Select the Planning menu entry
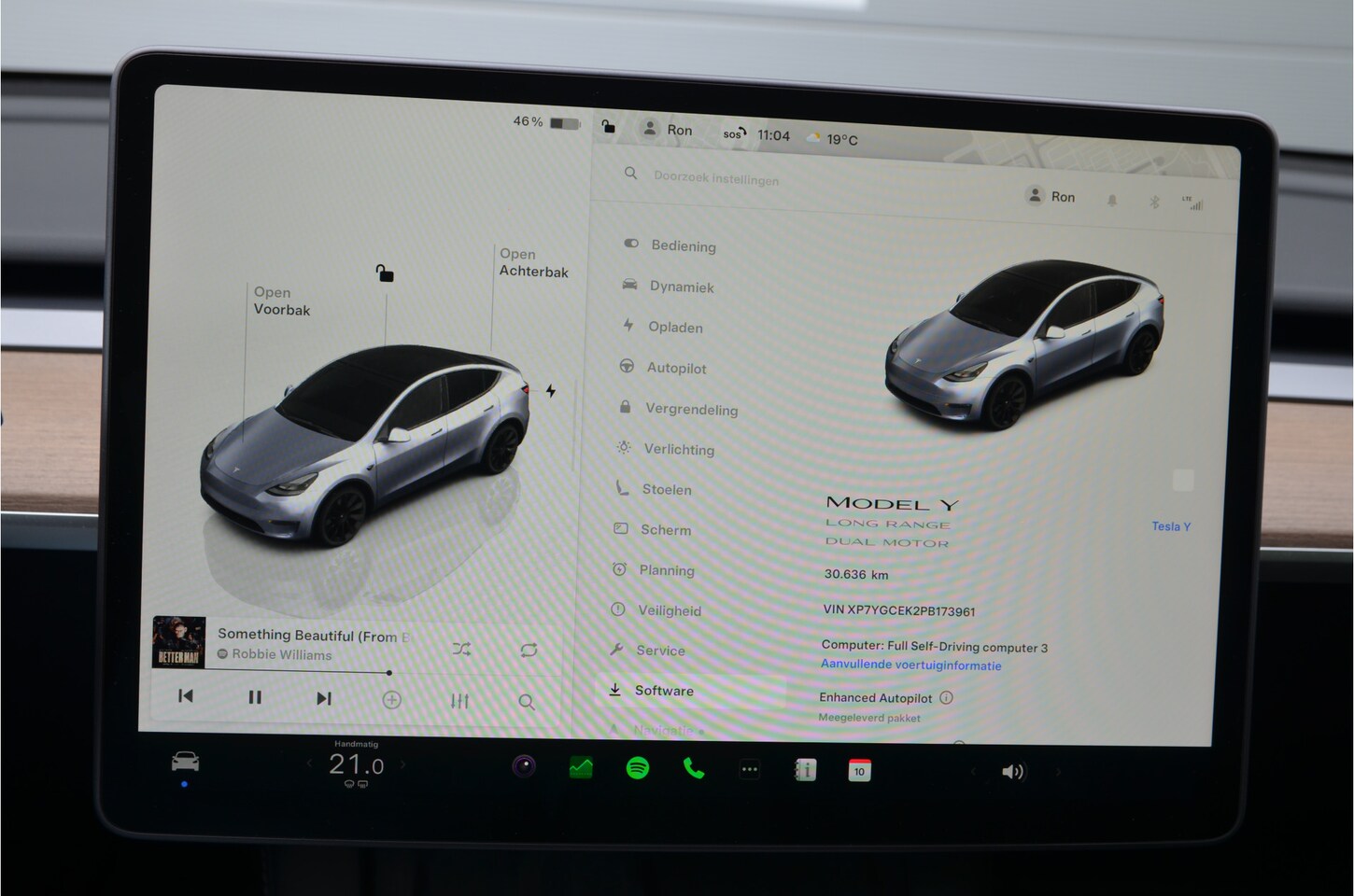 [653, 570]
